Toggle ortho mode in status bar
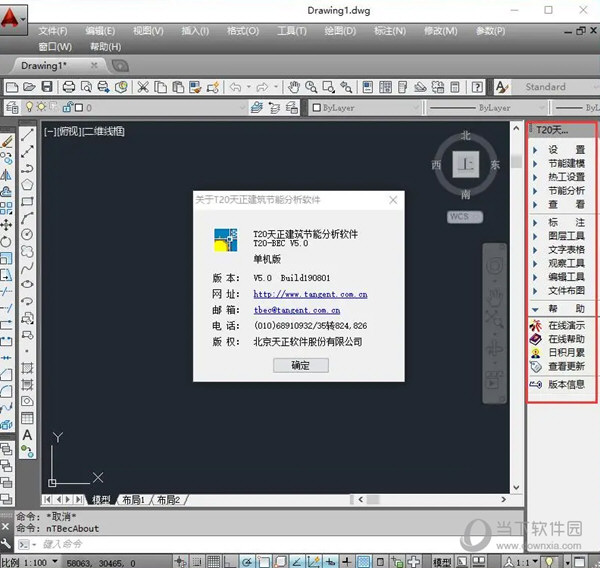Image resolution: width=600 pixels, height=568 pixels. click(x=230, y=562)
